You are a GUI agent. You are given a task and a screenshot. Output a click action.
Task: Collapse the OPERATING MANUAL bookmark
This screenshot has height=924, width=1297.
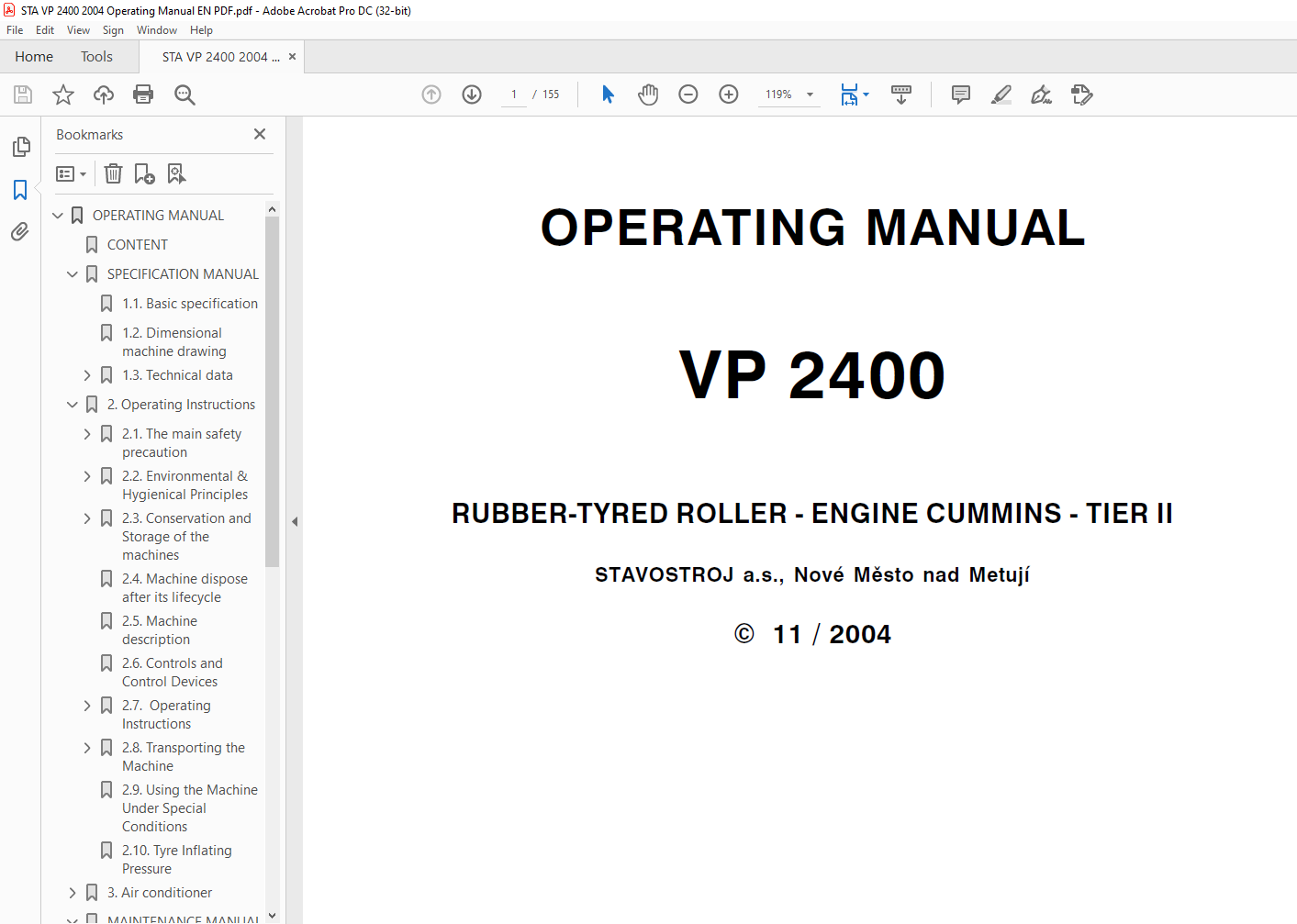[x=58, y=216]
